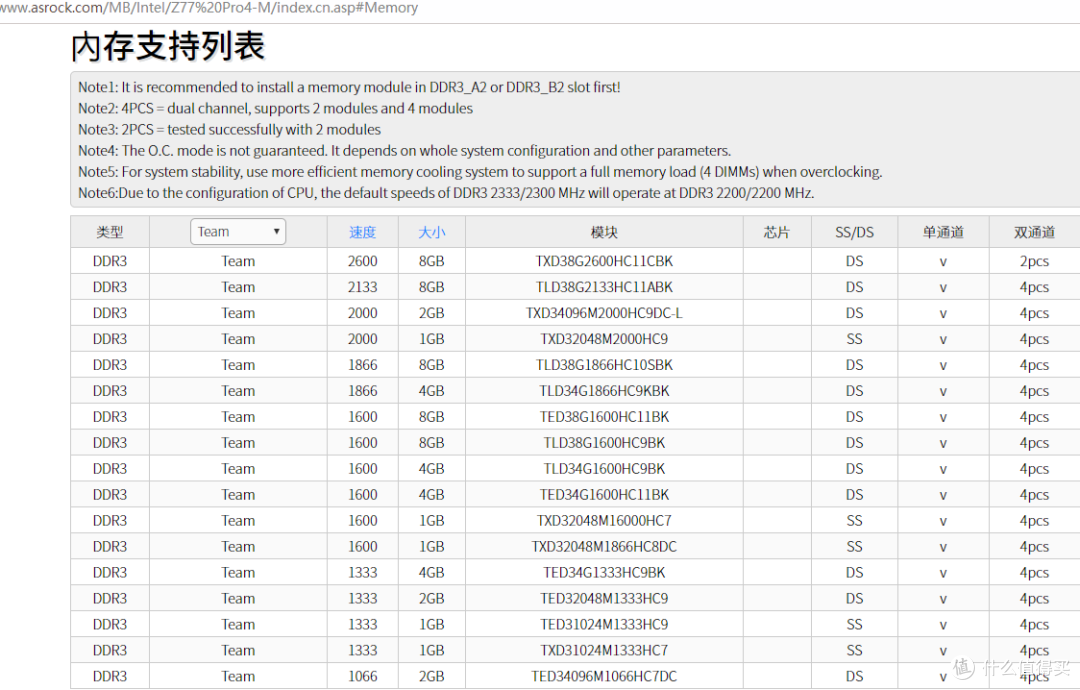Select the SS/DS column header

tap(854, 232)
